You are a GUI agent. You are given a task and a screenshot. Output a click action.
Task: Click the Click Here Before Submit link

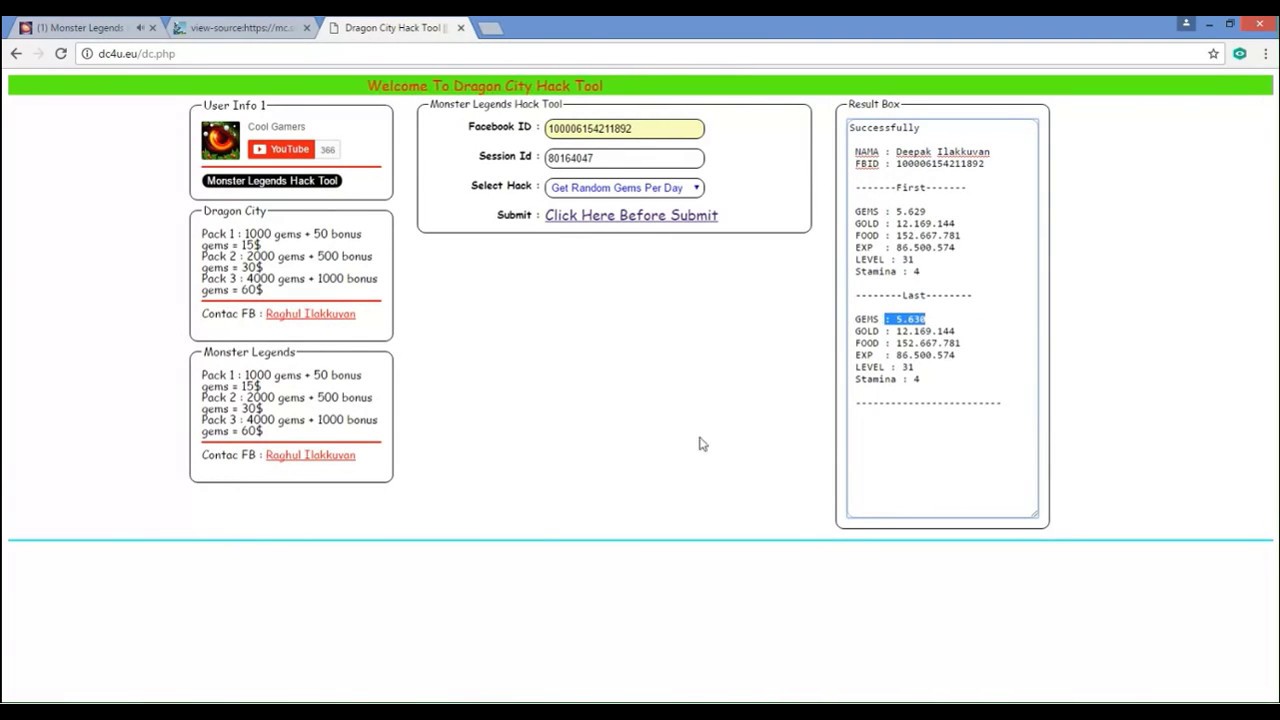631,215
